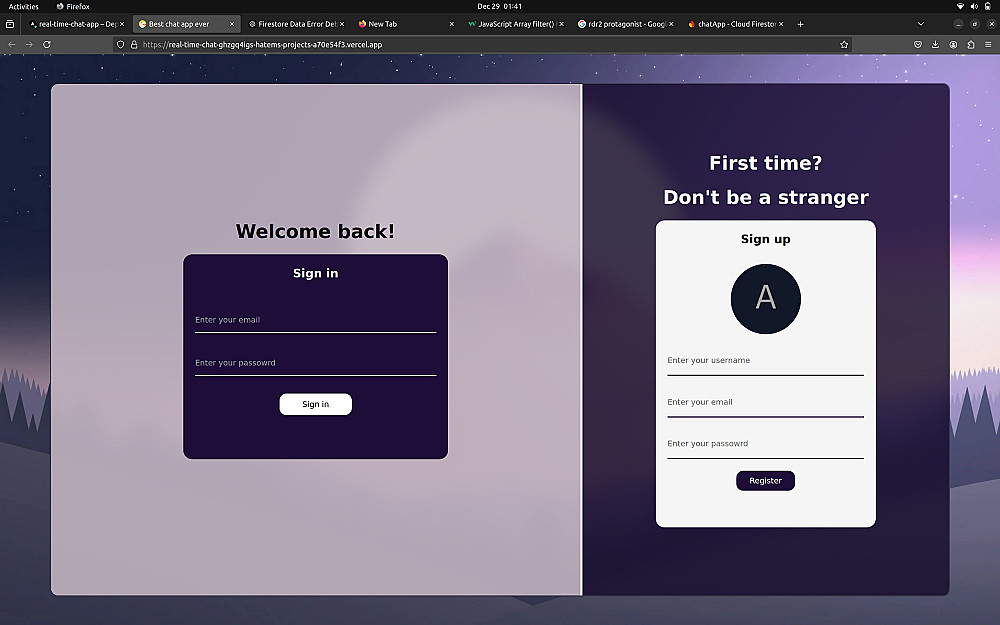Viewport: 1000px width, 625px height.
Task: Click the site security padlock icon
Action: (134, 45)
